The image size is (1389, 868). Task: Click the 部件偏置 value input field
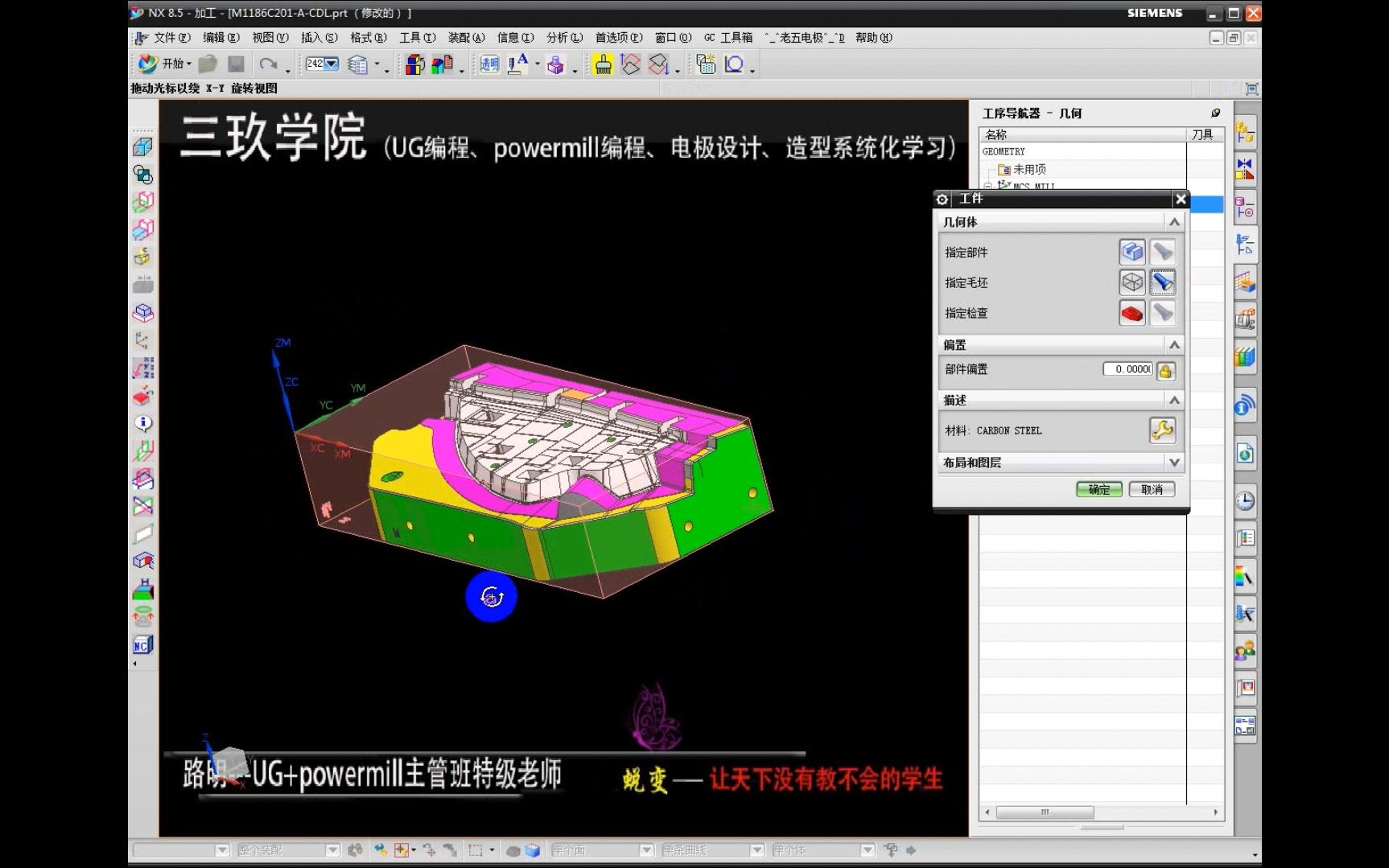(1127, 370)
